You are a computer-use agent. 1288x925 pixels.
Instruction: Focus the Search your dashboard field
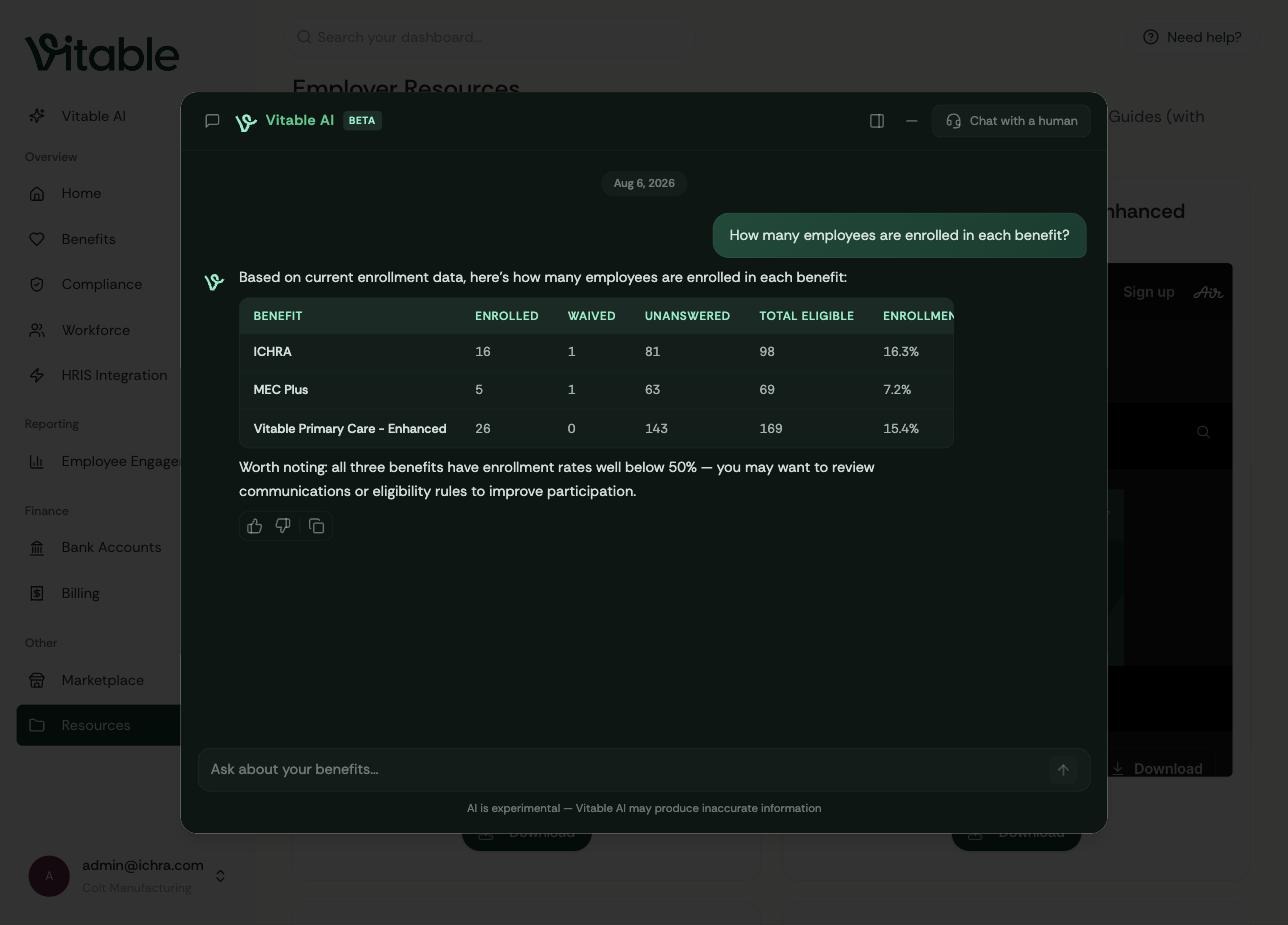490,37
